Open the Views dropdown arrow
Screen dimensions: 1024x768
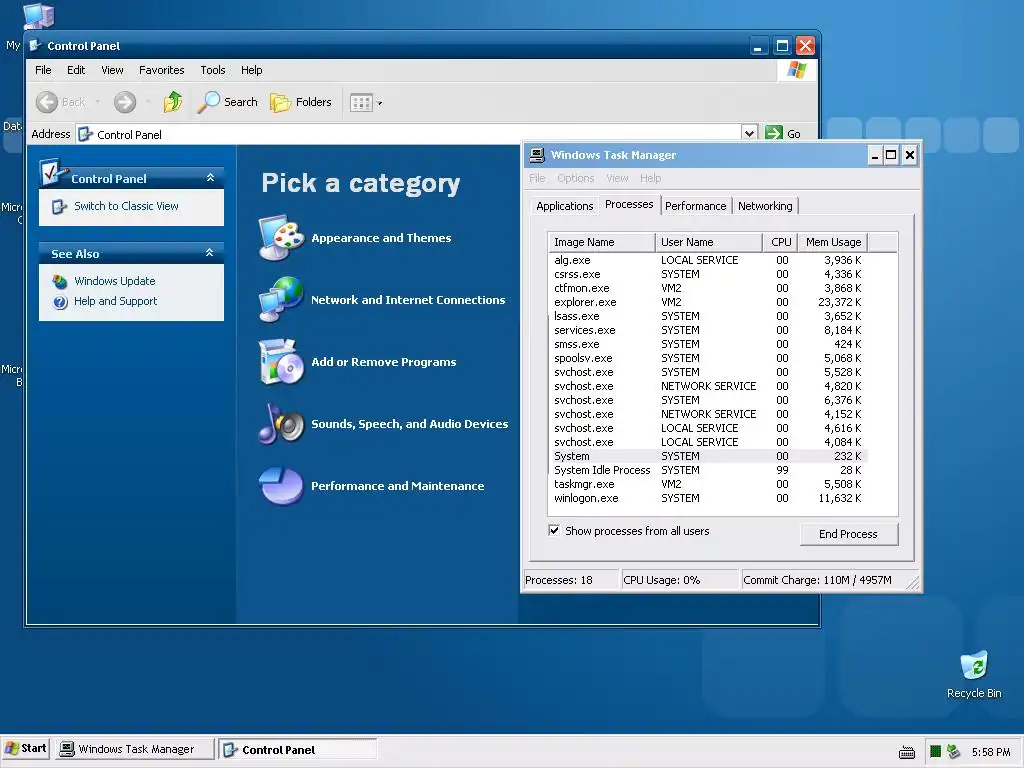[379, 103]
